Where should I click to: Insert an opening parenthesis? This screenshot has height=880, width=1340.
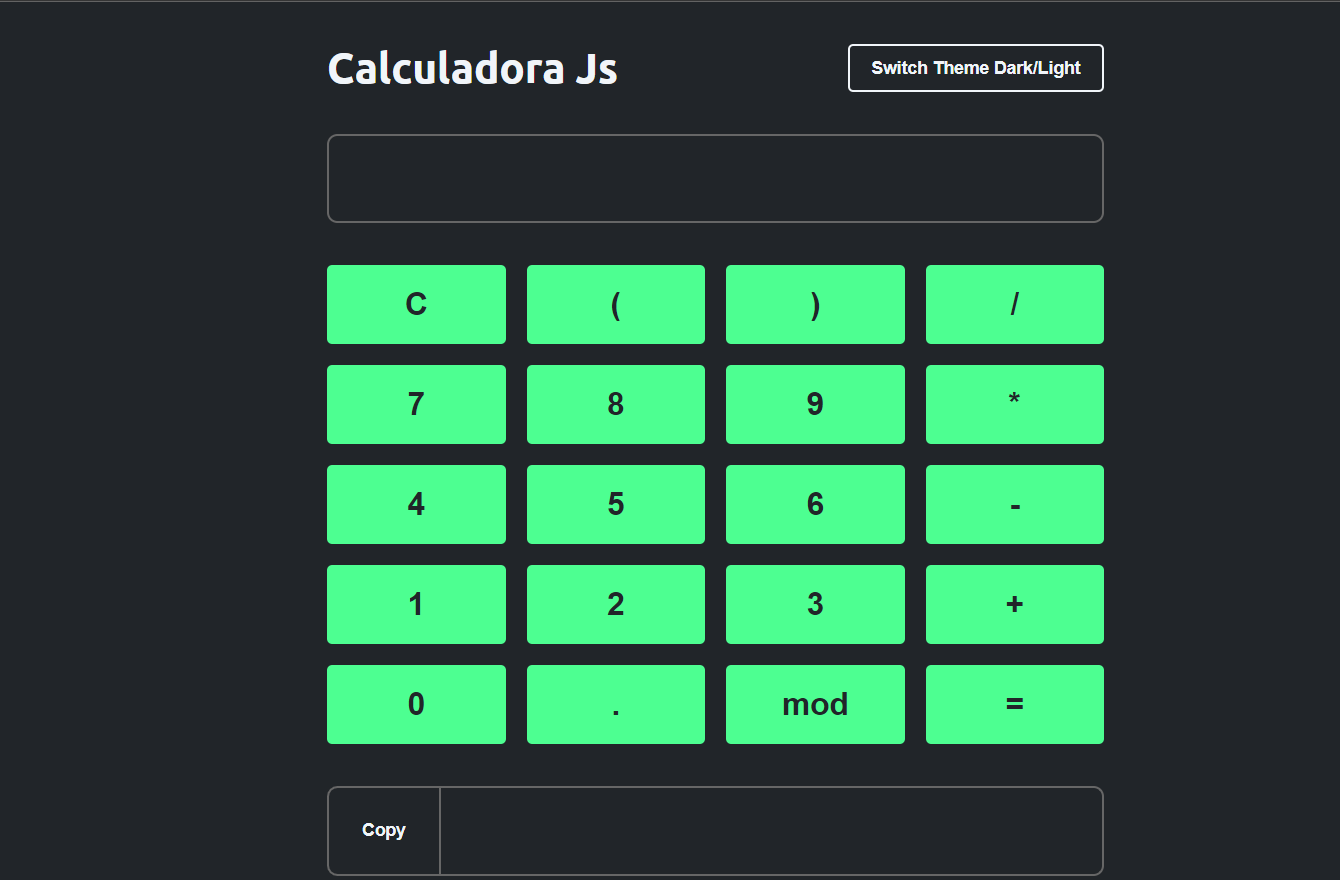(x=615, y=304)
